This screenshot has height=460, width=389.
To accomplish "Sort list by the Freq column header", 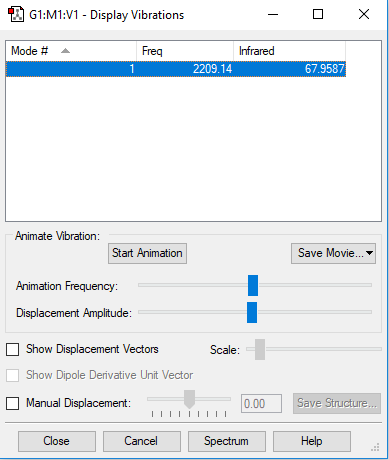I will (185, 51).
